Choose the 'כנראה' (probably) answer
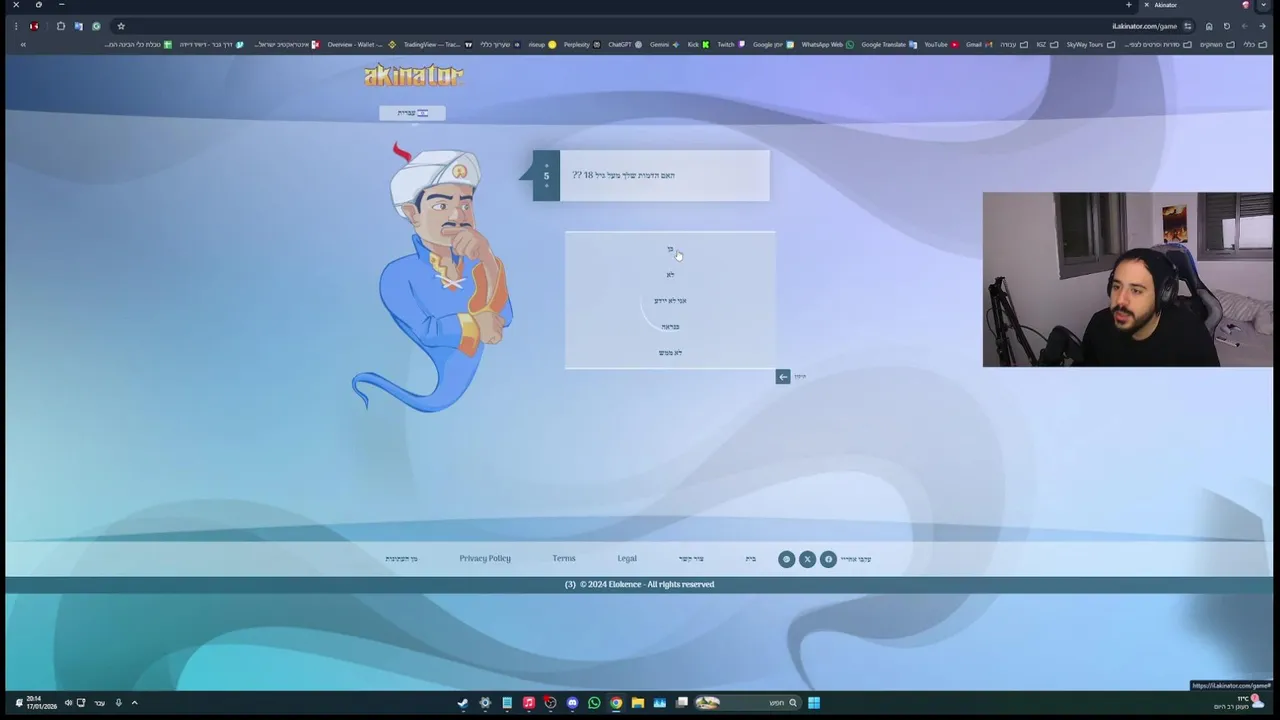The height and width of the screenshot is (720, 1280). (x=670, y=326)
